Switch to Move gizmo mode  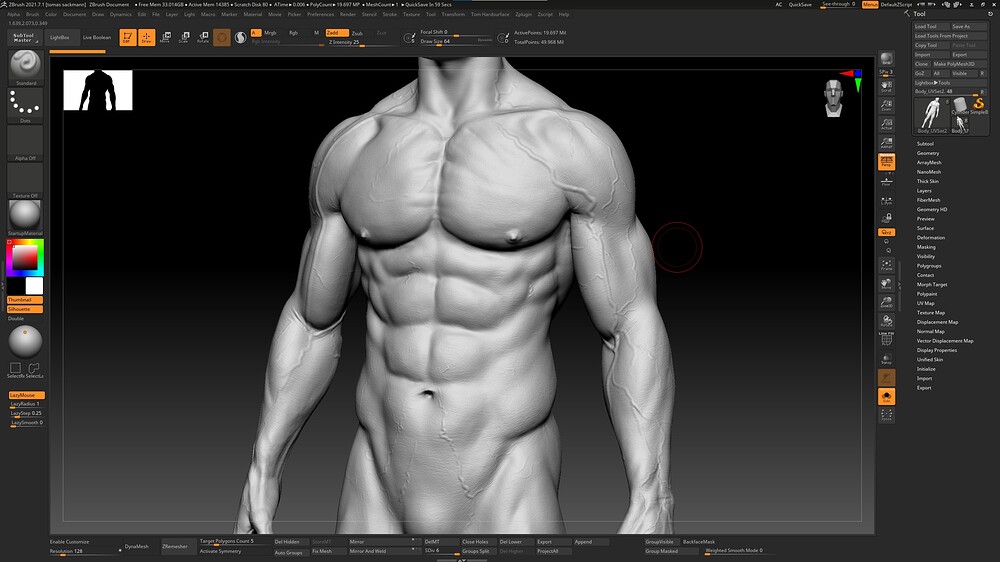[165, 38]
